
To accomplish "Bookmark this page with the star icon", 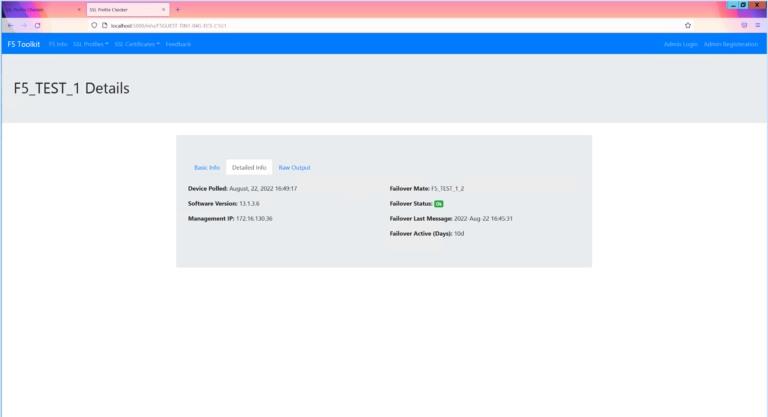I will pyautogui.click(x=688, y=25).
